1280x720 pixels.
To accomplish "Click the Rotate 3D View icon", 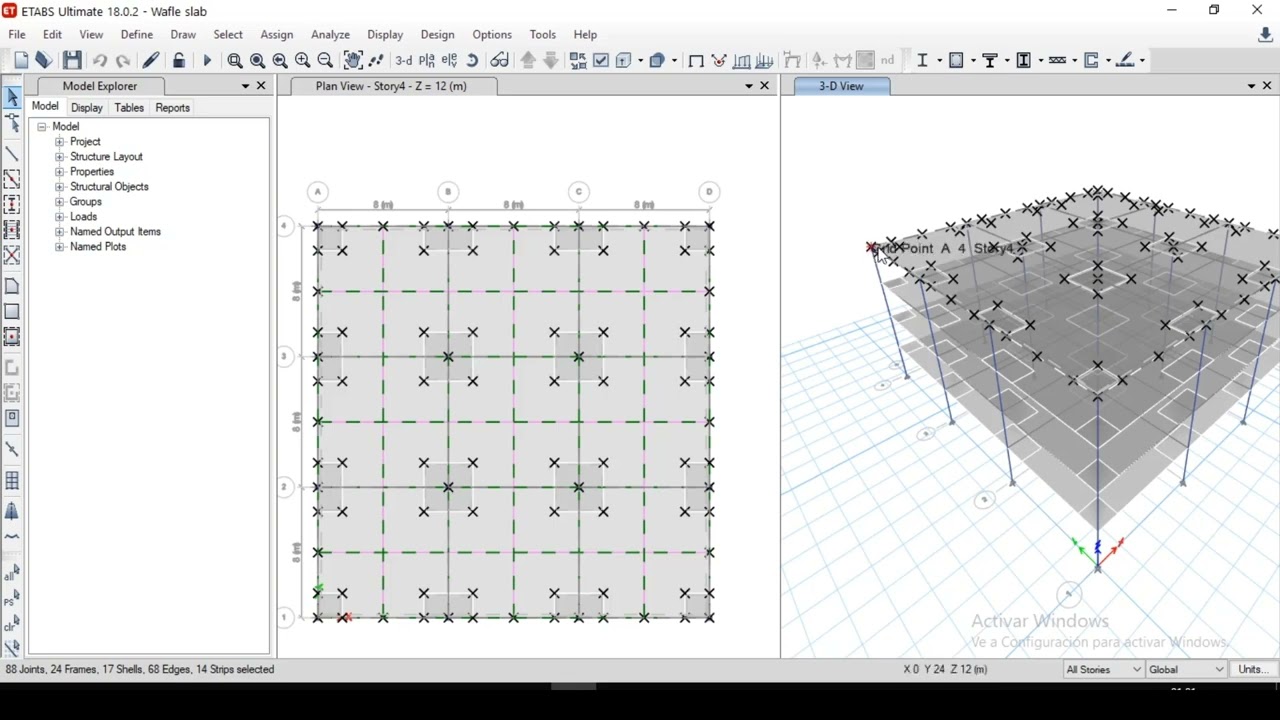I will 472,60.
